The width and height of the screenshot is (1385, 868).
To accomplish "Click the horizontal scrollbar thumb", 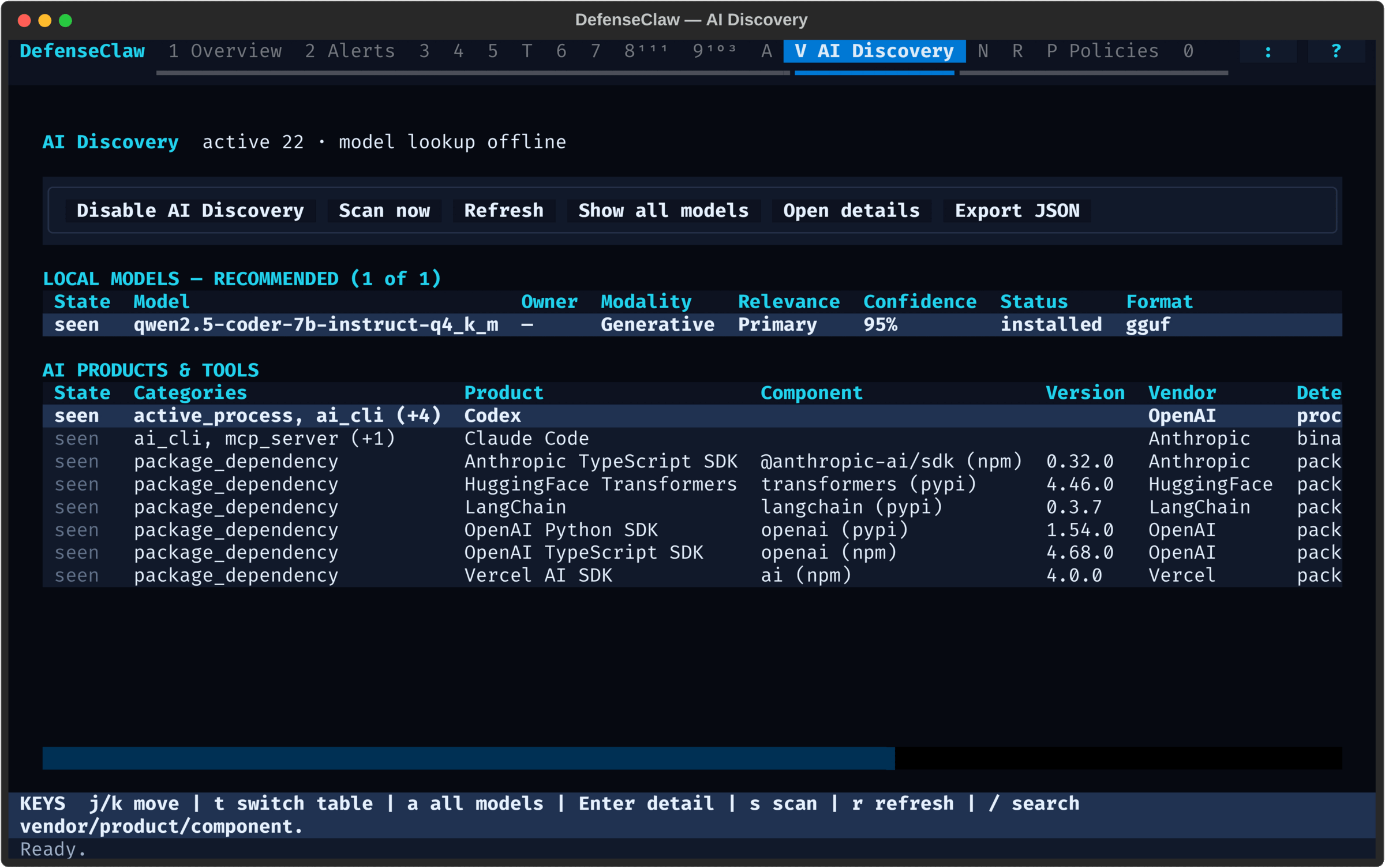I will (x=469, y=758).
